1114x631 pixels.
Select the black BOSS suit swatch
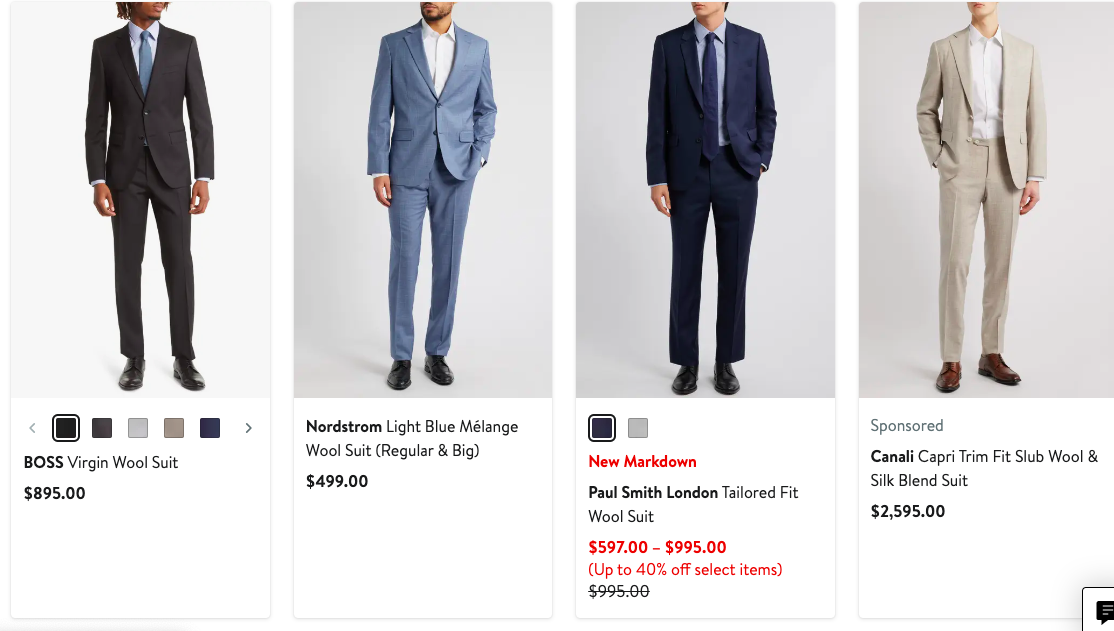66,428
